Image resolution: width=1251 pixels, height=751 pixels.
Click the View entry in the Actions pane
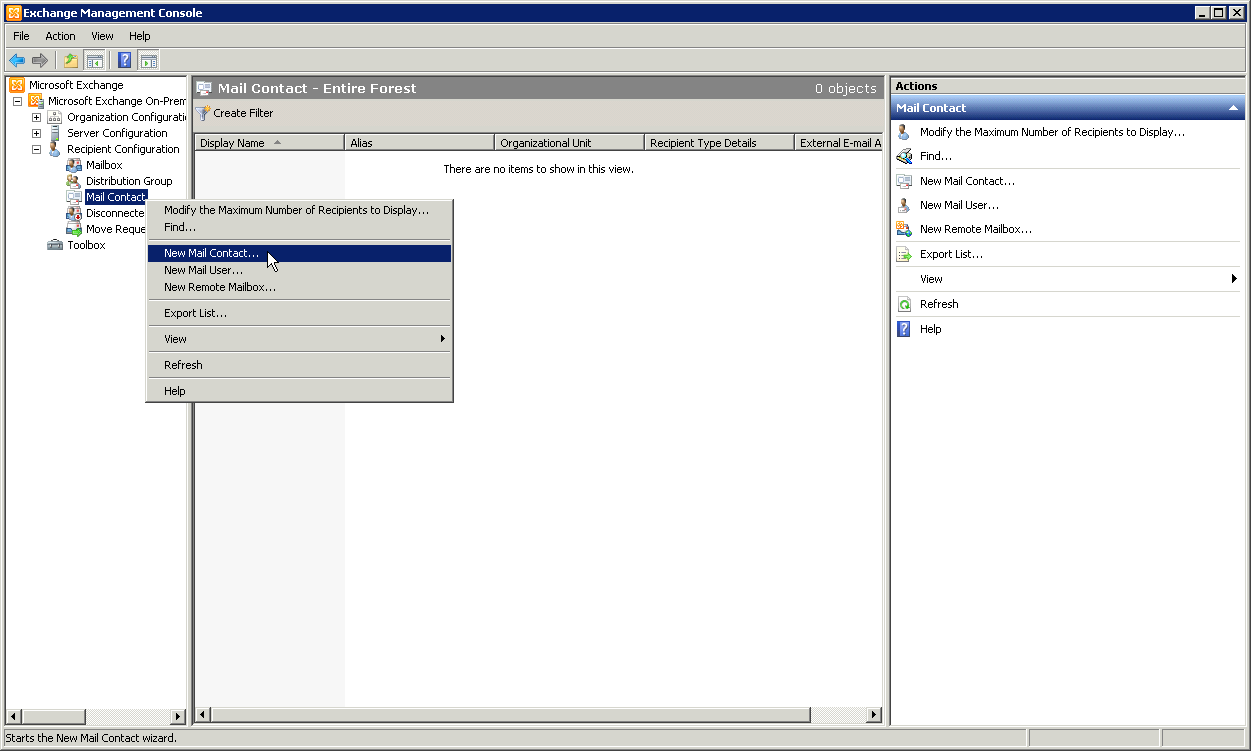tap(930, 279)
